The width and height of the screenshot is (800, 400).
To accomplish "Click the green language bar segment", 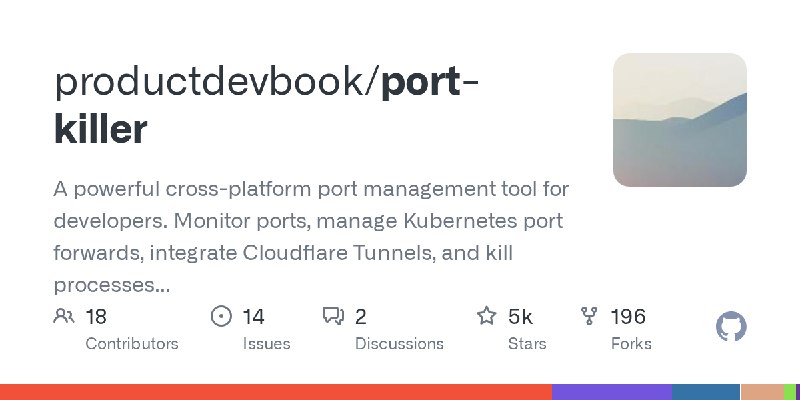I will coord(792,392).
